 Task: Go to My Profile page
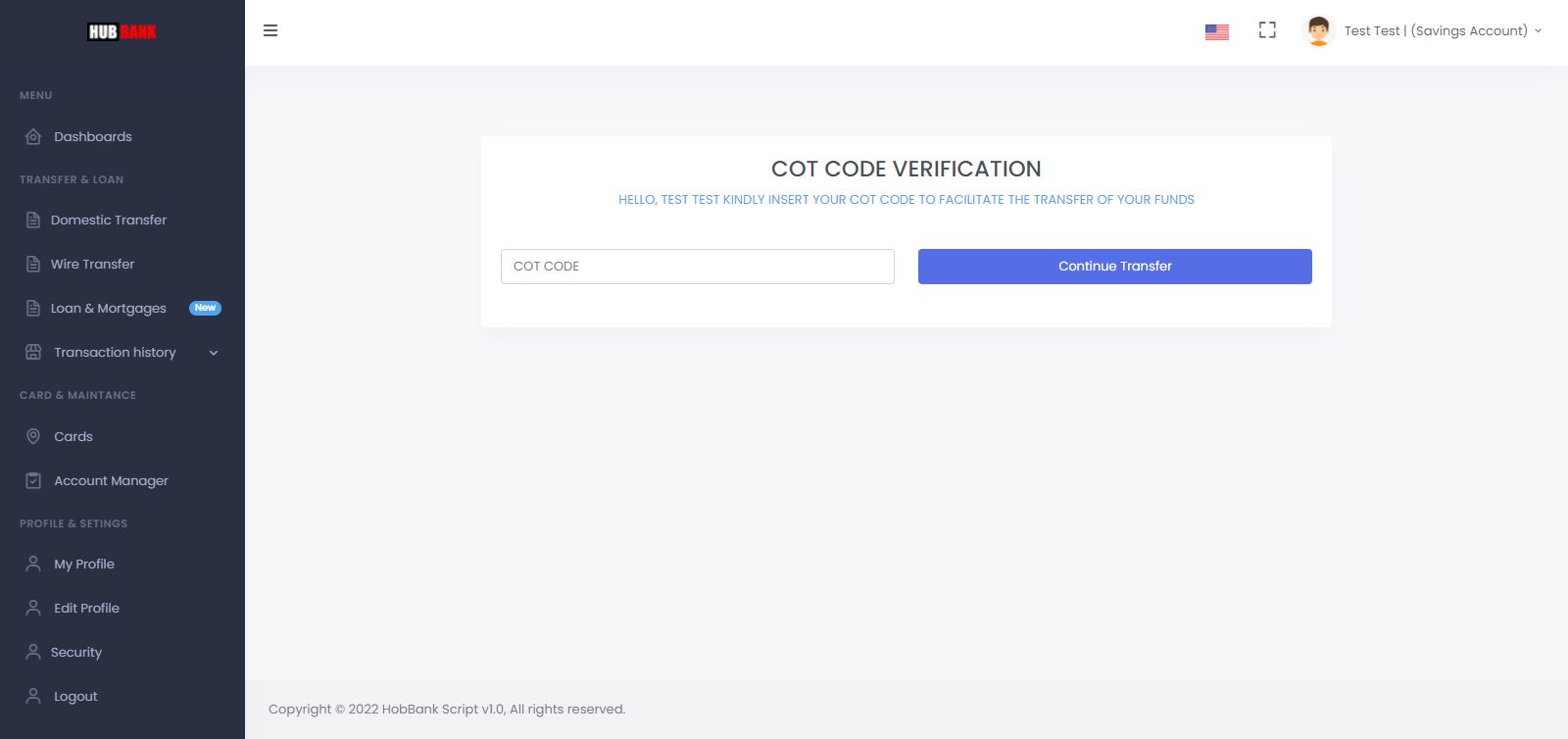point(84,564)
